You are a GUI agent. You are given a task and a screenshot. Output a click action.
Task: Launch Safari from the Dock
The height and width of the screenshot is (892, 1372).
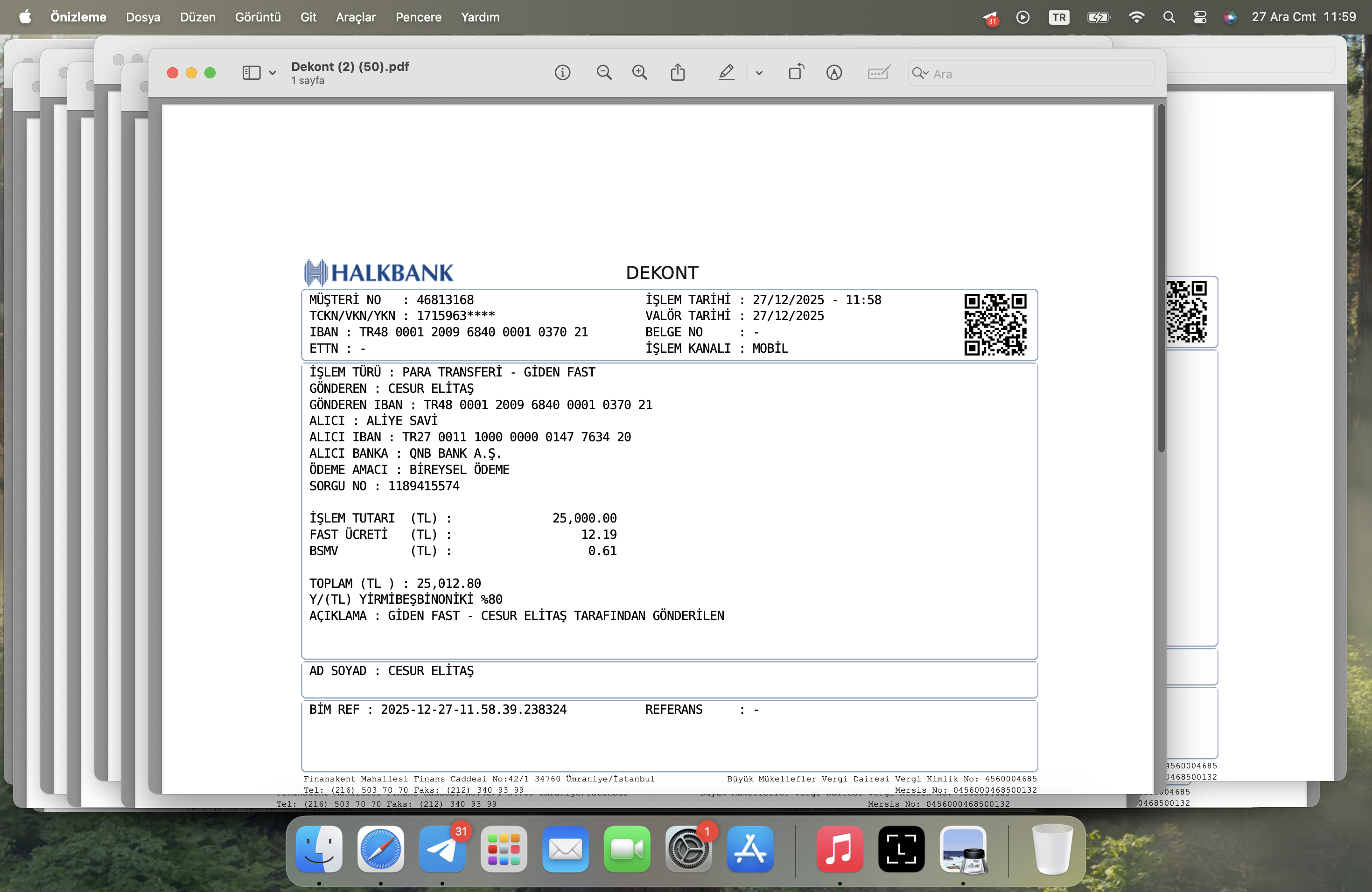pyautogui.click(x=380, y=849)
